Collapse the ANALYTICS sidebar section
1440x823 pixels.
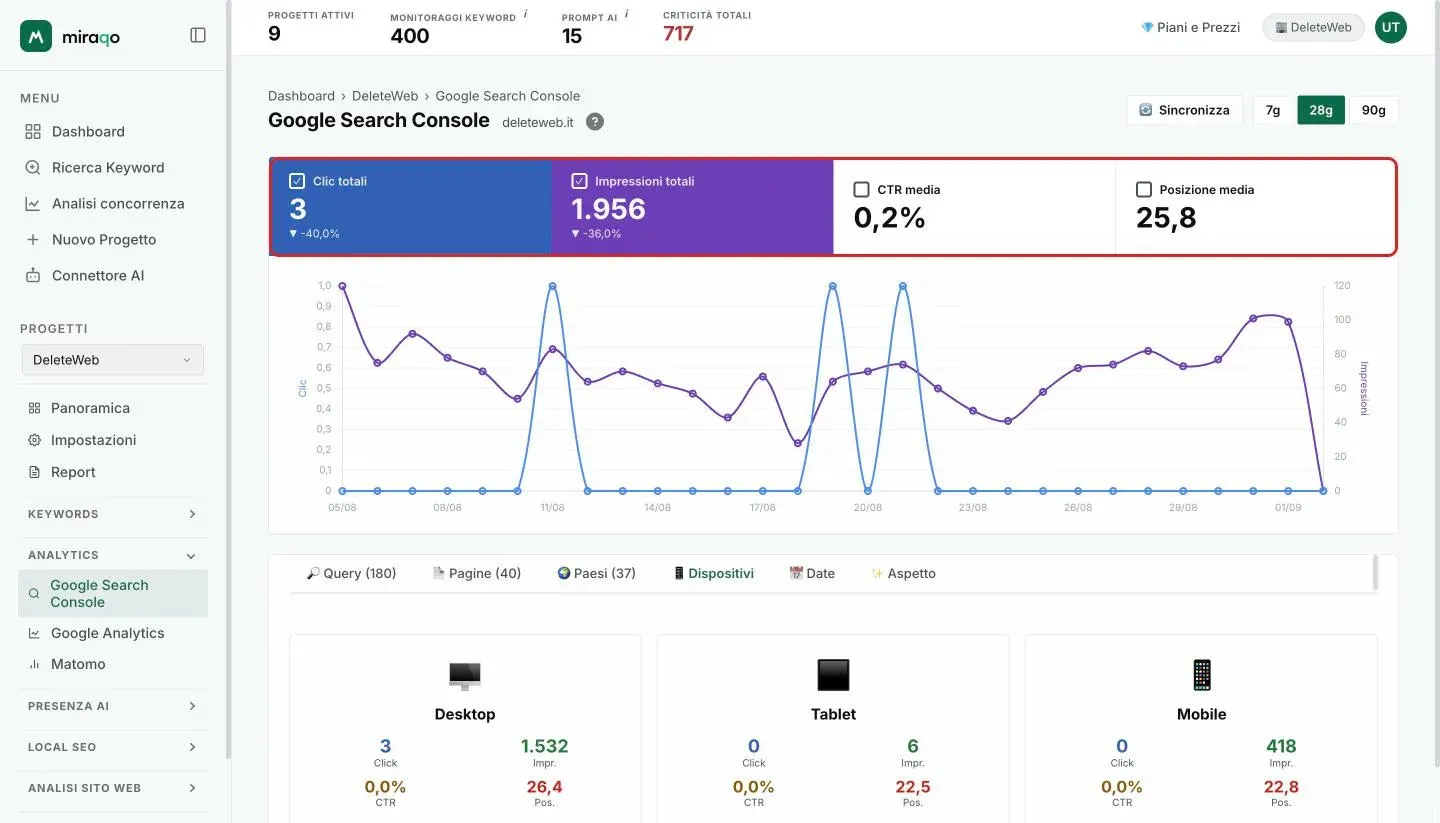point(112,555)
